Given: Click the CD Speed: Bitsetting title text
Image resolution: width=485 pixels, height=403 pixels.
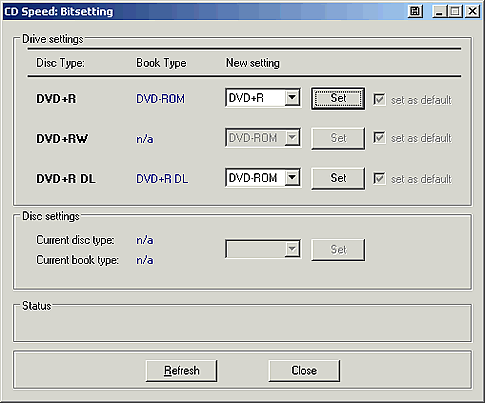Looking at the screenshot, I should click(x=59, y=12).
